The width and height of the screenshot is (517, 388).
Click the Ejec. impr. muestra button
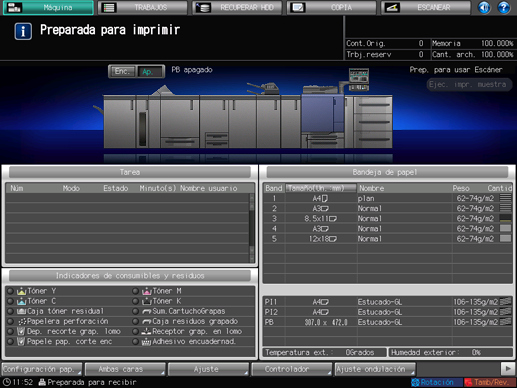[469, 84]
